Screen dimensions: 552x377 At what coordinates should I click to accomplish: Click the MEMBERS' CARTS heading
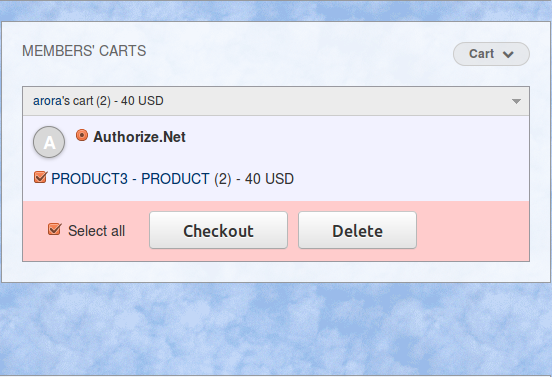pos(84,51)
